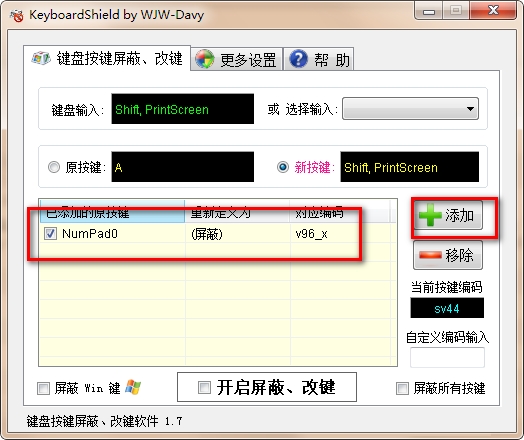Check the 开启屏蔽、改键 checkbox
The image size is (524, 440).
click(x=204, y=388)
